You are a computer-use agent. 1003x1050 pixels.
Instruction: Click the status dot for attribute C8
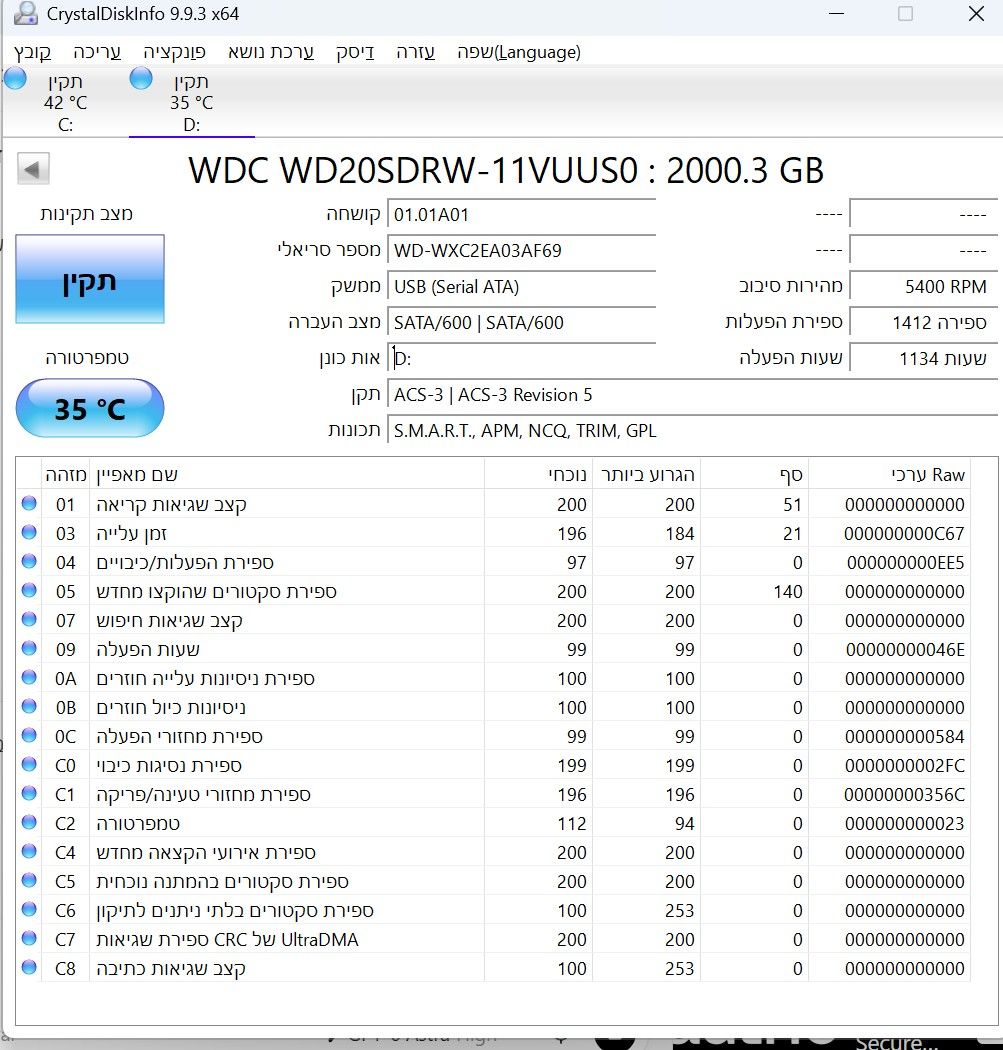click(x=29, y=967)
